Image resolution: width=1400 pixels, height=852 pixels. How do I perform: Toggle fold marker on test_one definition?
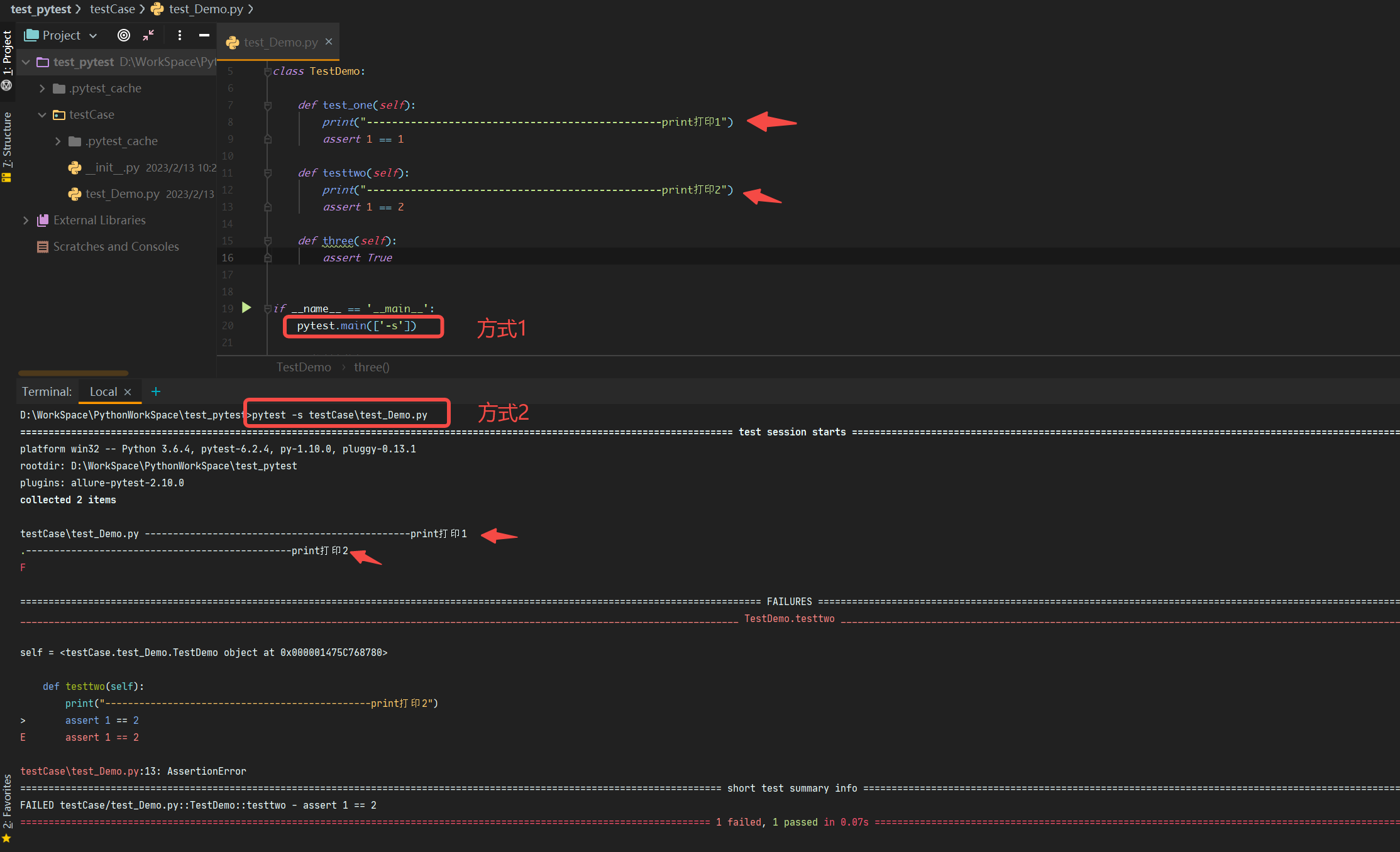(268, 106)
